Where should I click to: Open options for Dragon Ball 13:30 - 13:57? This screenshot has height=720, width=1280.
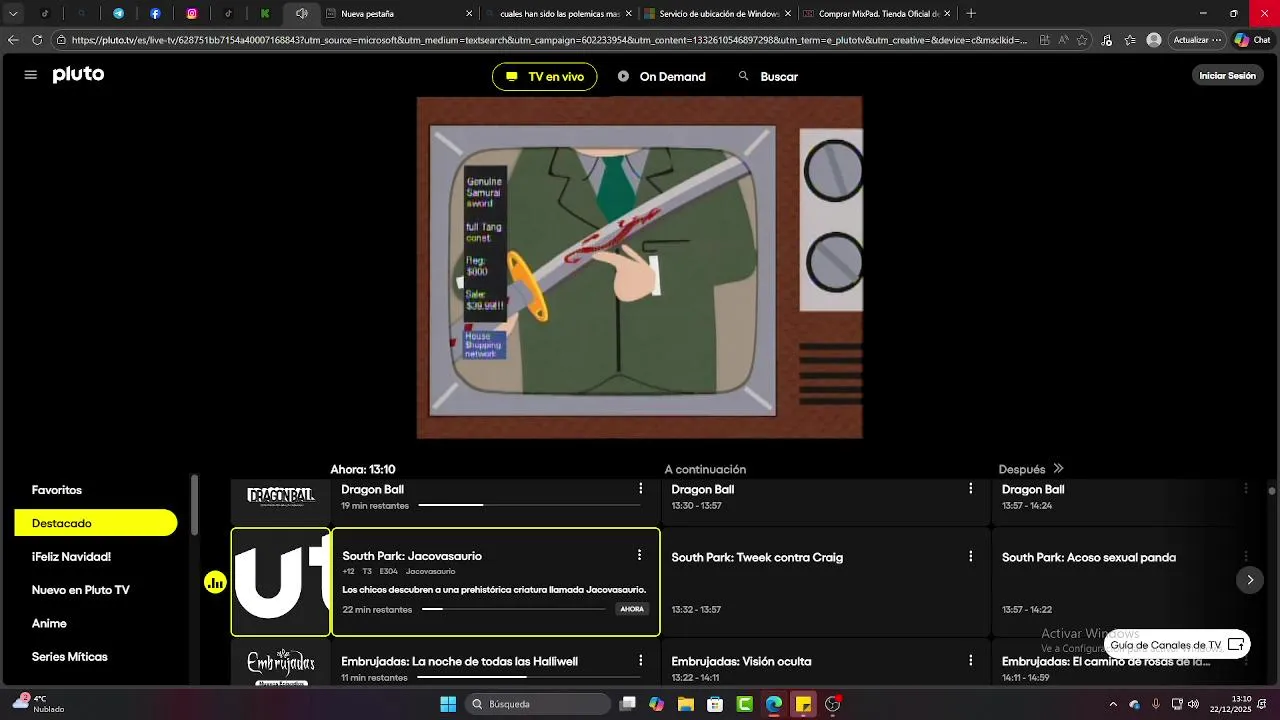coord(970,489)
